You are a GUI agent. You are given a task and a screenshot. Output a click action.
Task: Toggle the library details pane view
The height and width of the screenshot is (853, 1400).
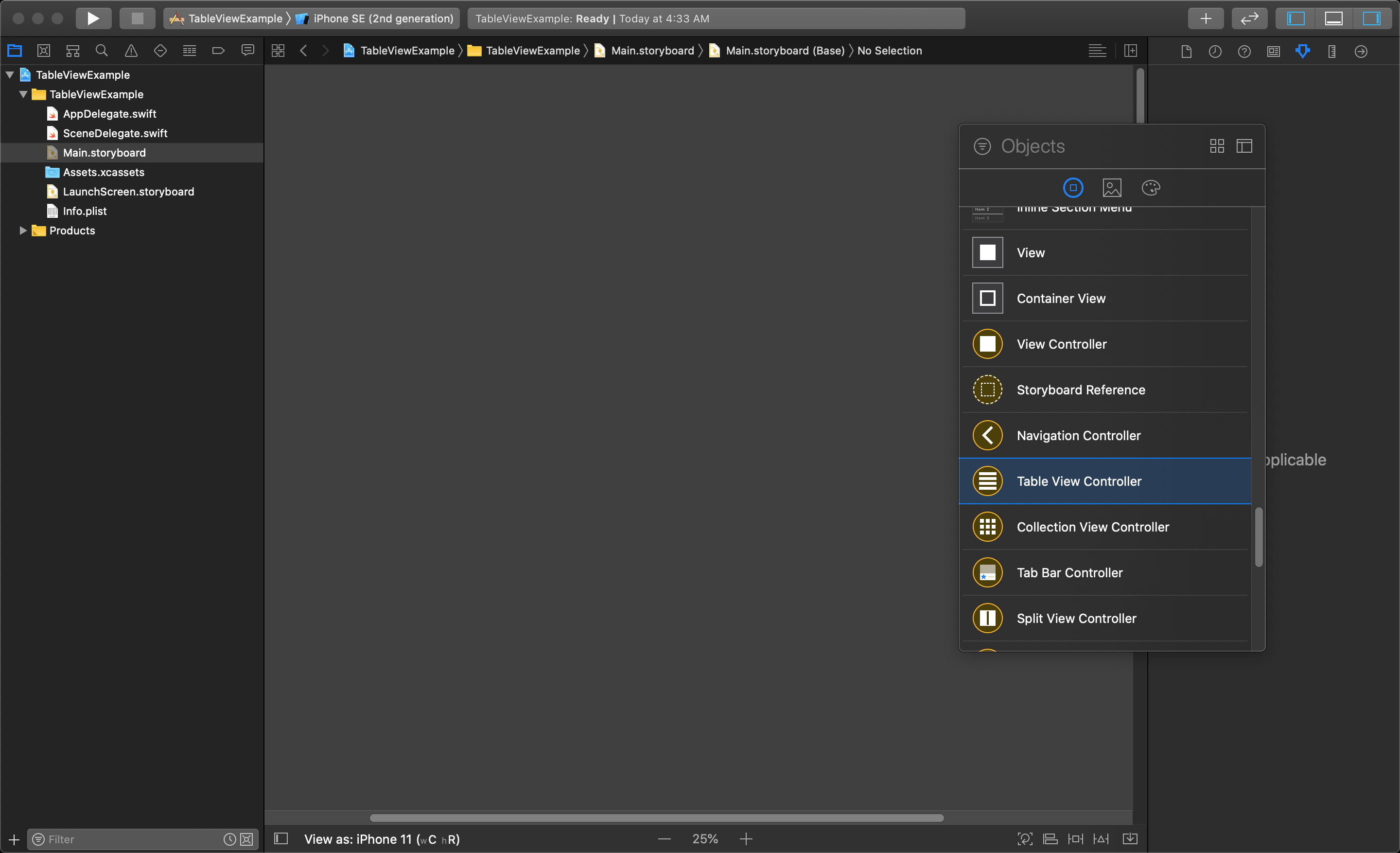pyautogui.click(x=1244, y=146)
